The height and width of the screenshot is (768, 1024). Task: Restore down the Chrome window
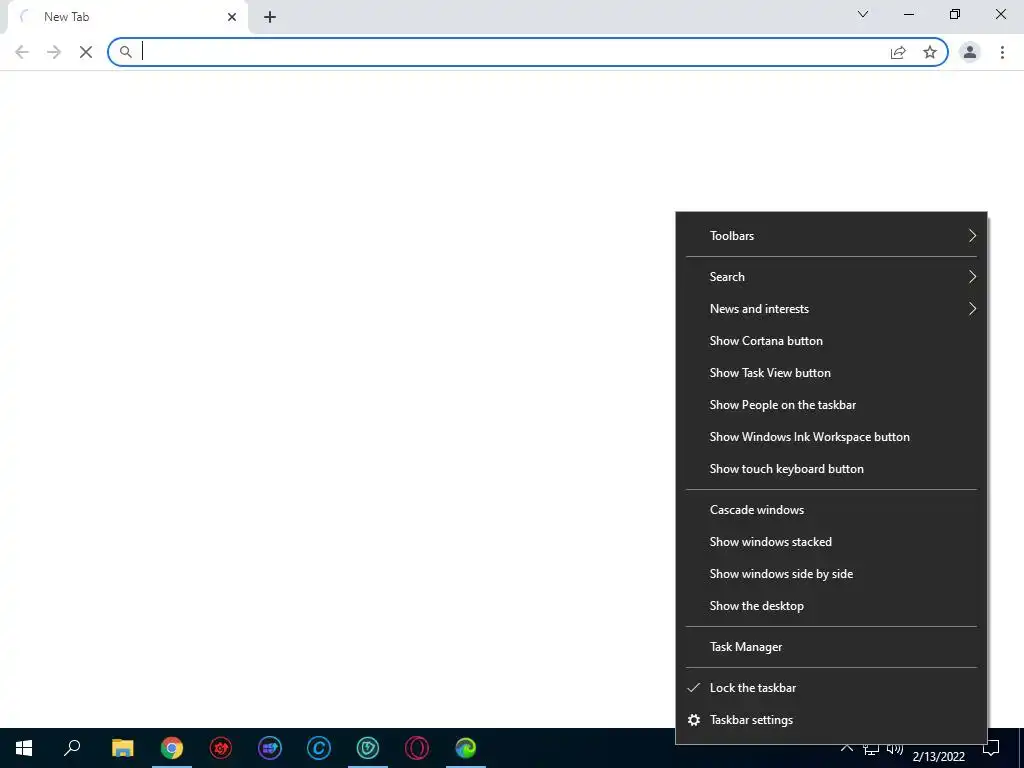point(954,14)
